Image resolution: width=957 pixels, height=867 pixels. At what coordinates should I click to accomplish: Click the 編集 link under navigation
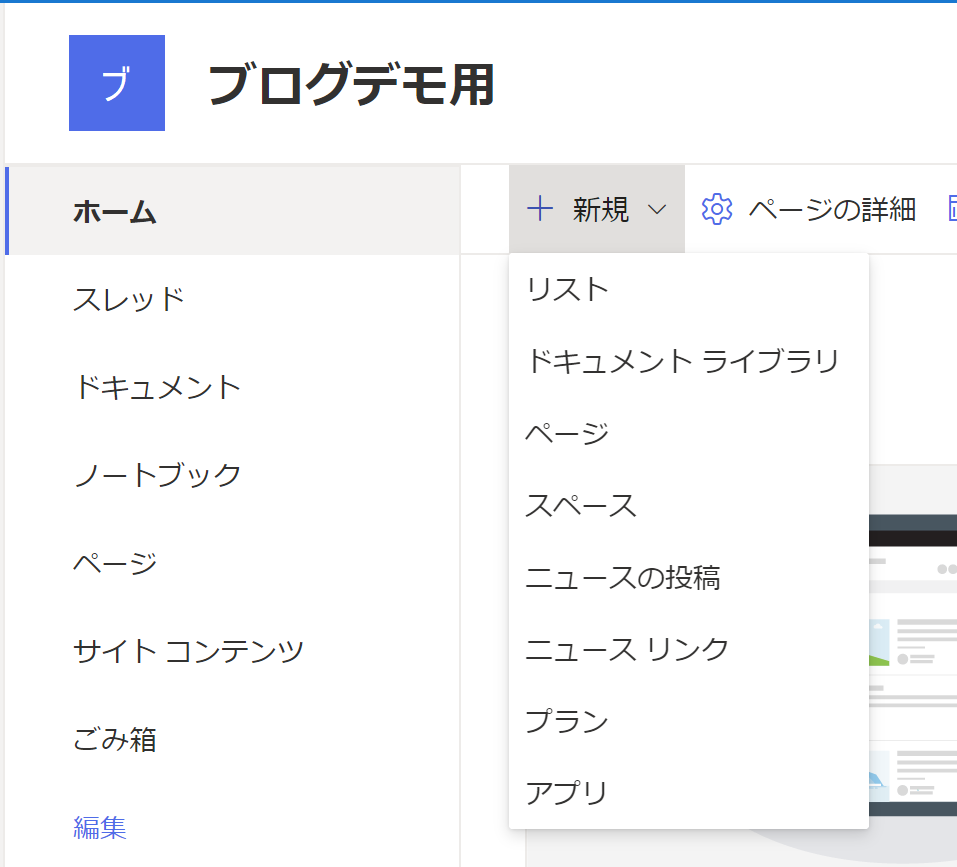pyautogui.click(x=99, y=828)
